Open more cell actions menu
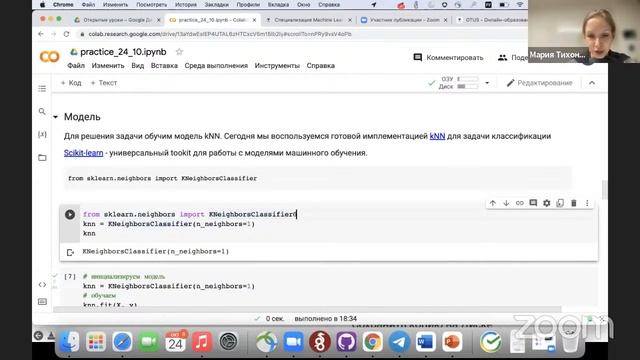This screenshot has width=640, height=360. pos(587,203)
